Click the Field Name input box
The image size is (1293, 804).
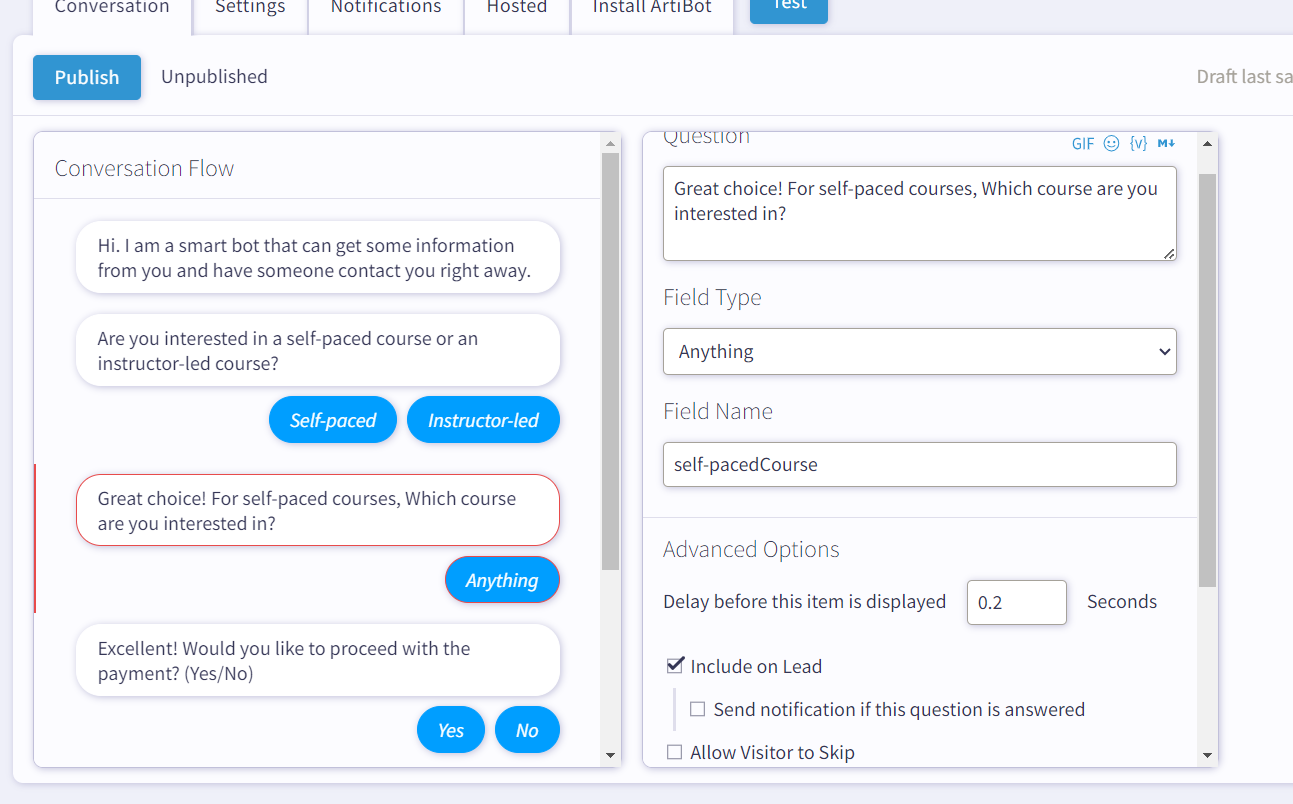coord(919,465)
